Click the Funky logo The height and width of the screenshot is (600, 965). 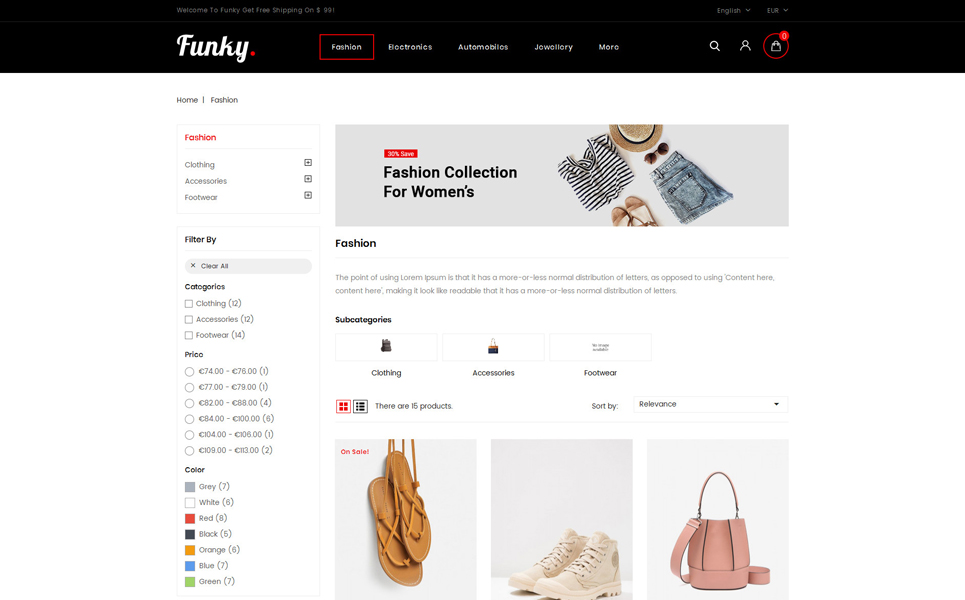click(216, 47)
